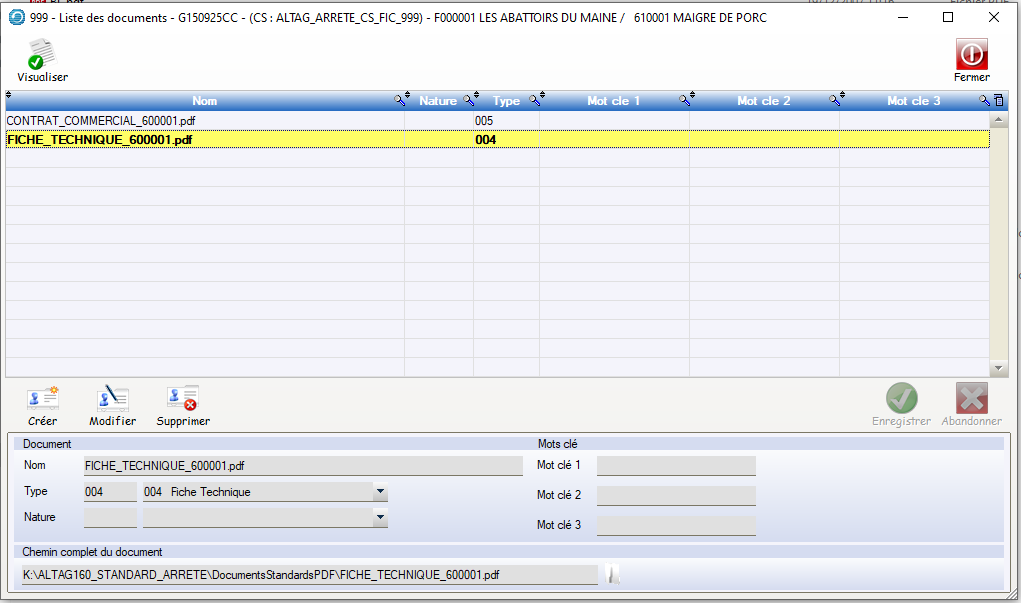Click the Créer document icon
1021x603 pixels.
pyautogui.click(x=43, y=400)
